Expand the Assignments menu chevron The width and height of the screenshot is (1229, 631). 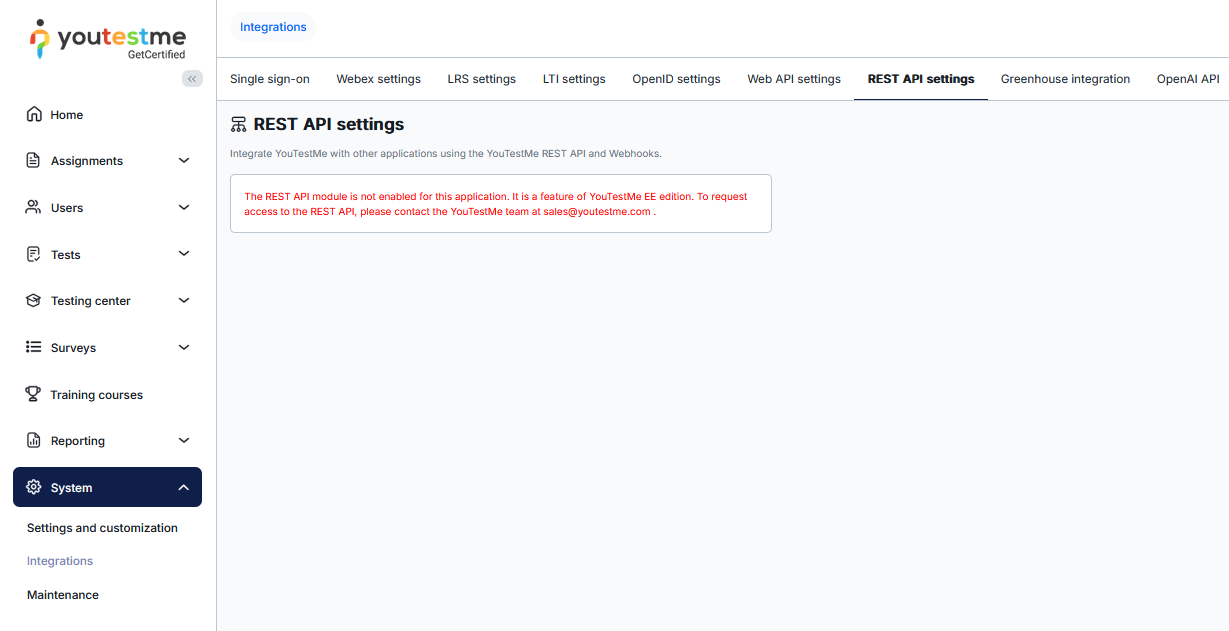click(x=184, y=160)
